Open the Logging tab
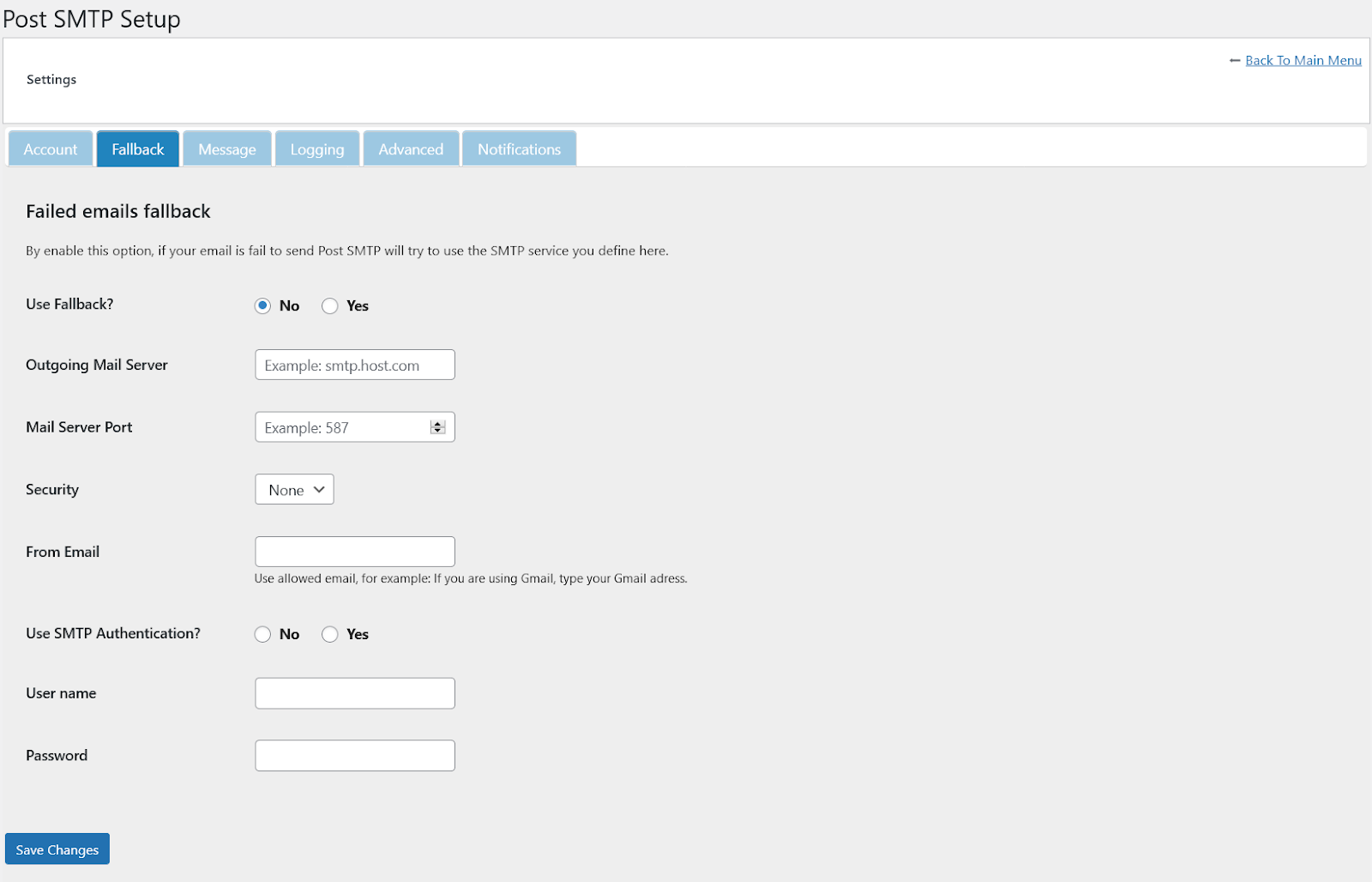This screenshot has height=882, width=1372. tap(317, 149)
